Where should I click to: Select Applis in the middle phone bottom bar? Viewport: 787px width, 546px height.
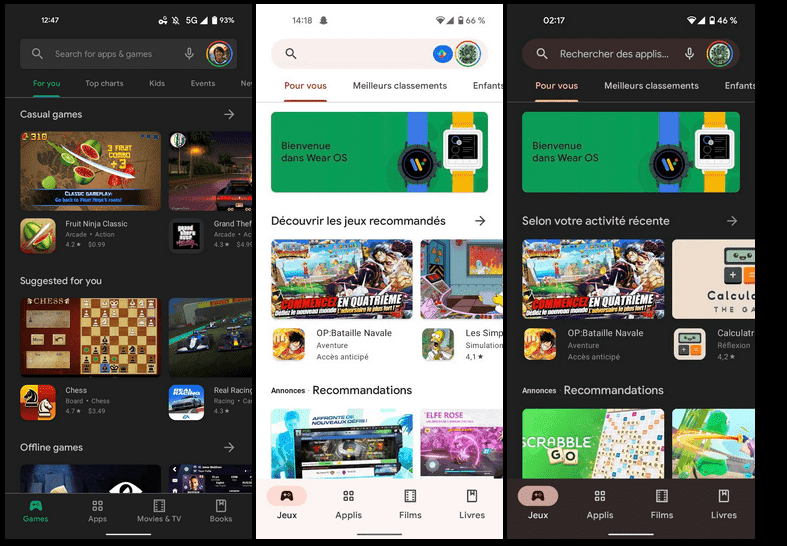[x=348, y=504]
